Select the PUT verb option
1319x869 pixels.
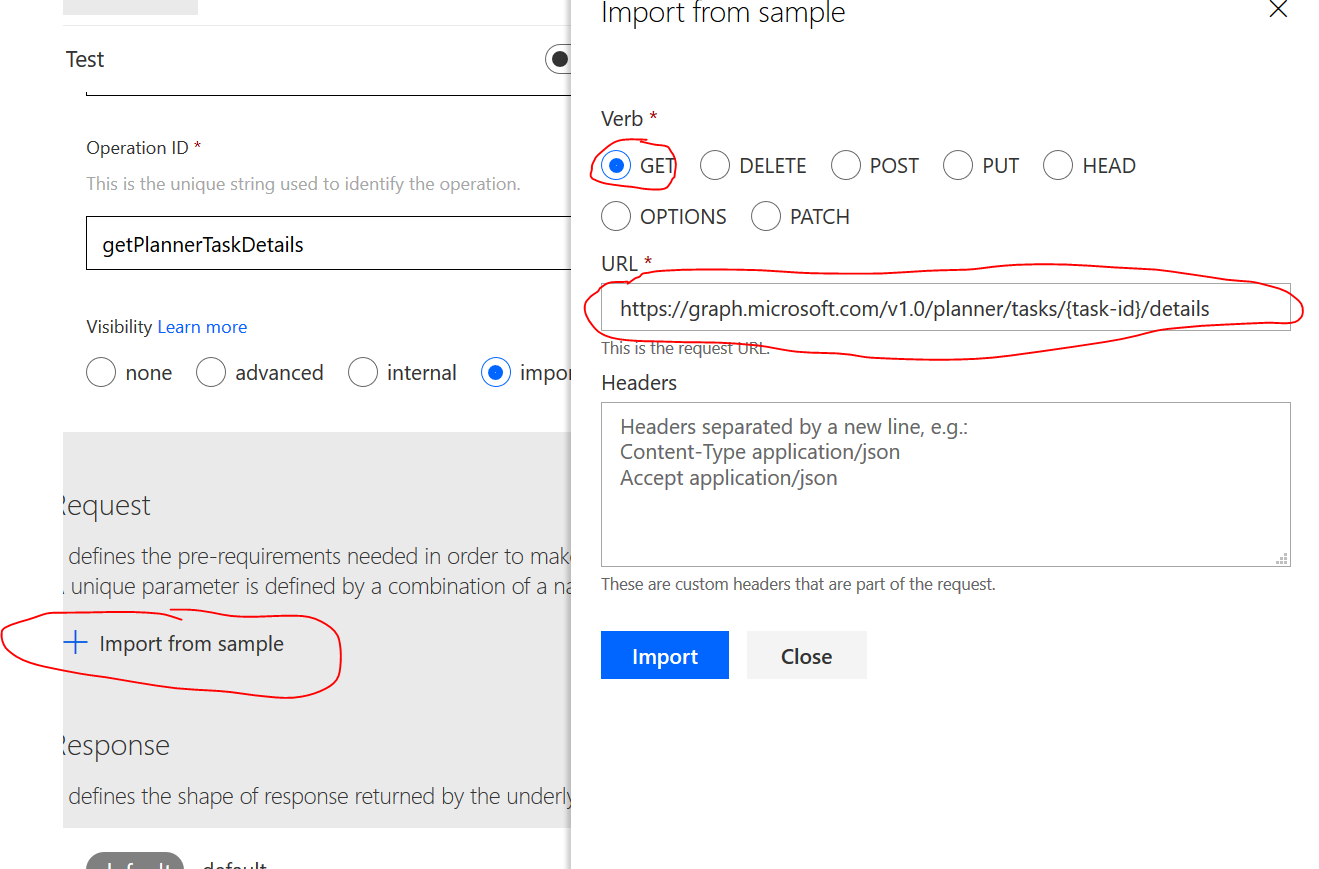pyautogui.click(x=958, y=166)
